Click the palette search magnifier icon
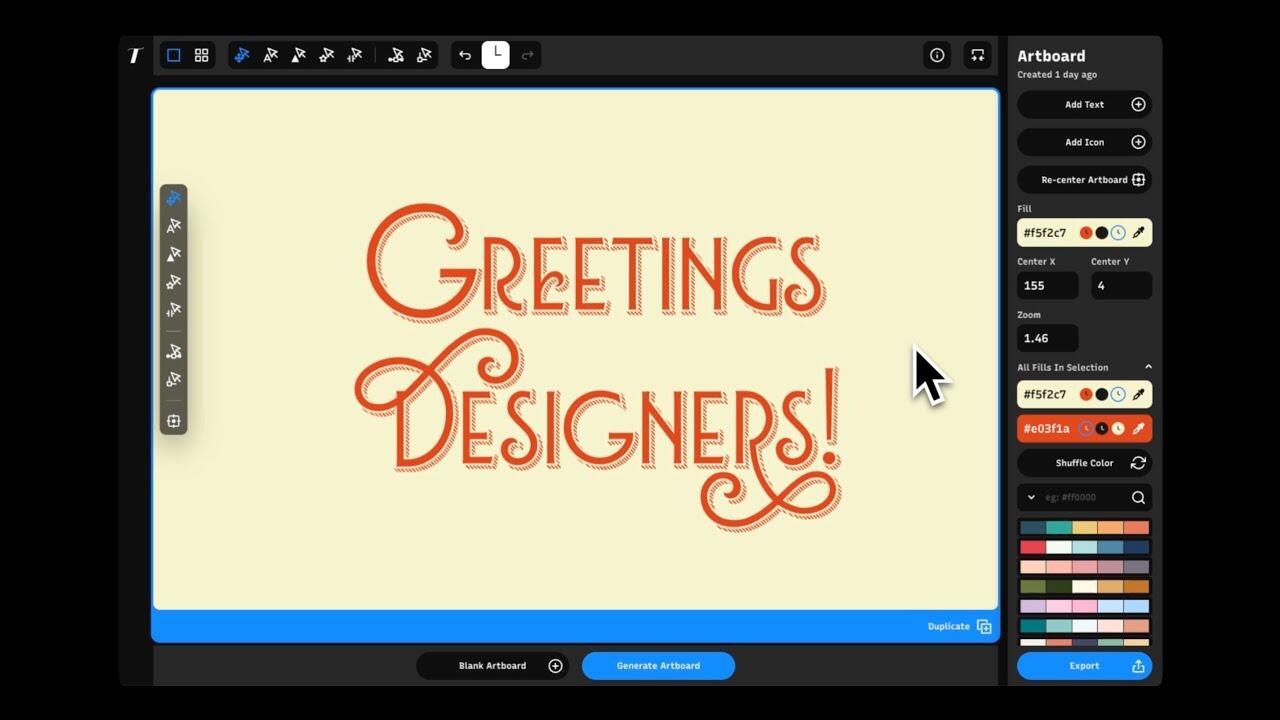This screenshot has height=720, width=1280. point(1138,497)
